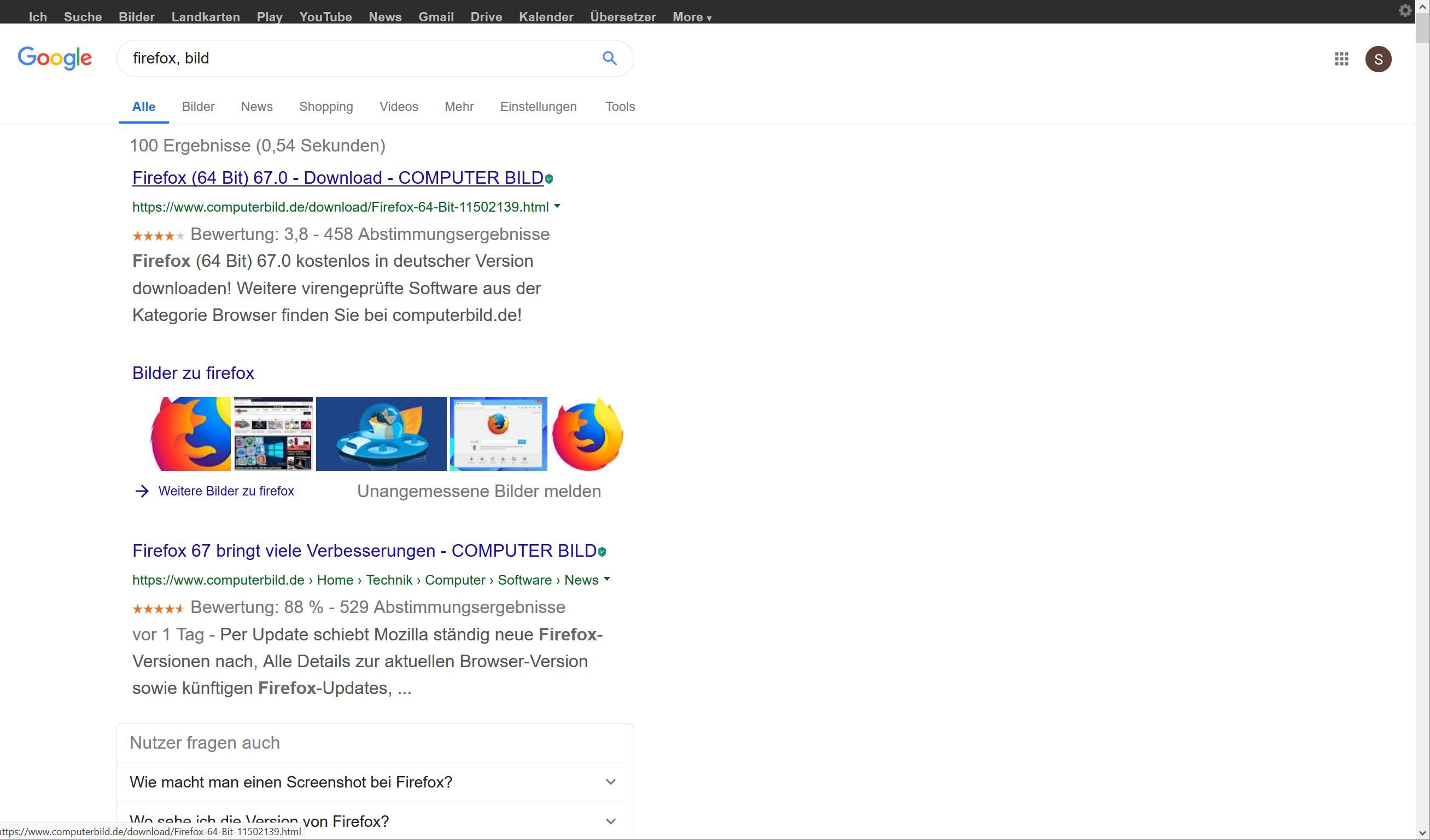Click the account avatar with letter S
Viewport: 1430px width, 840px height.
(1378, 59)
